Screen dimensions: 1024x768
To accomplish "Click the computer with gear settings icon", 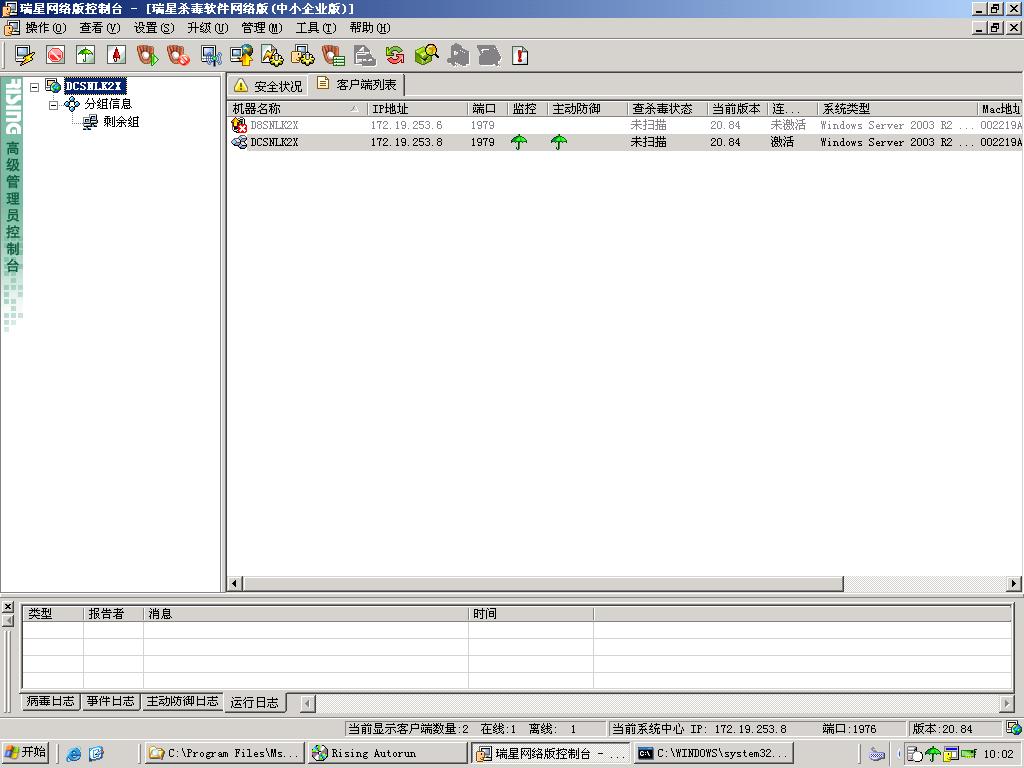I will coord(302,56).
